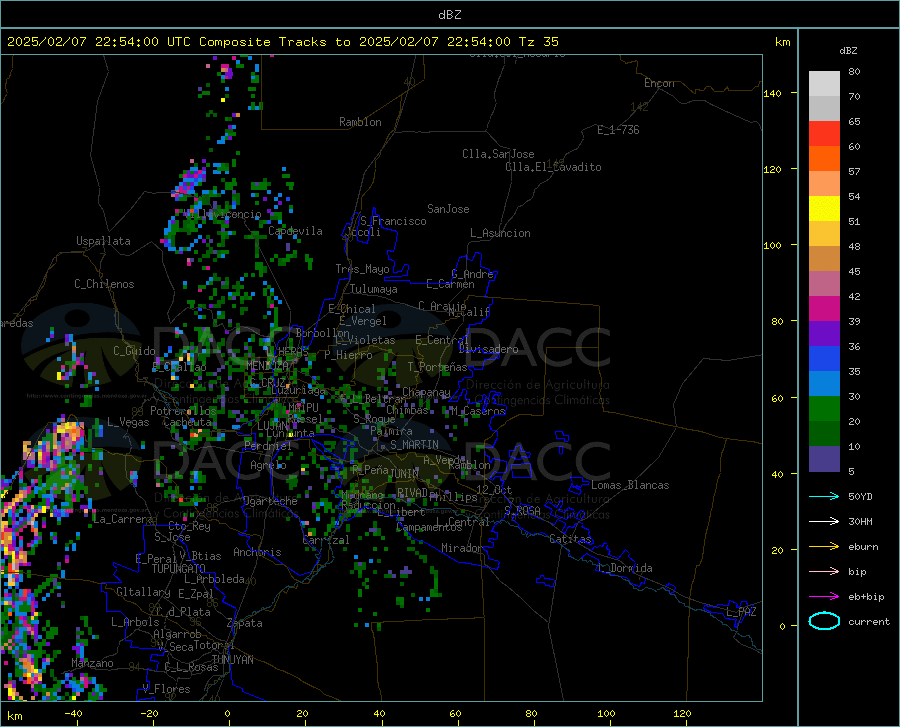
Task: Select the blue 36 dBZ color swatch
Action: 824,359
